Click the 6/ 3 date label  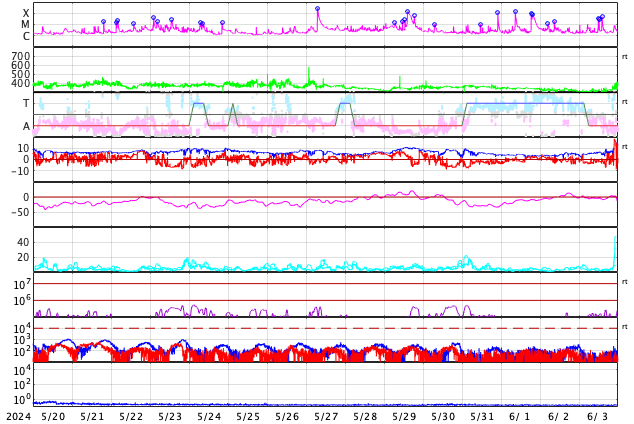598,416
